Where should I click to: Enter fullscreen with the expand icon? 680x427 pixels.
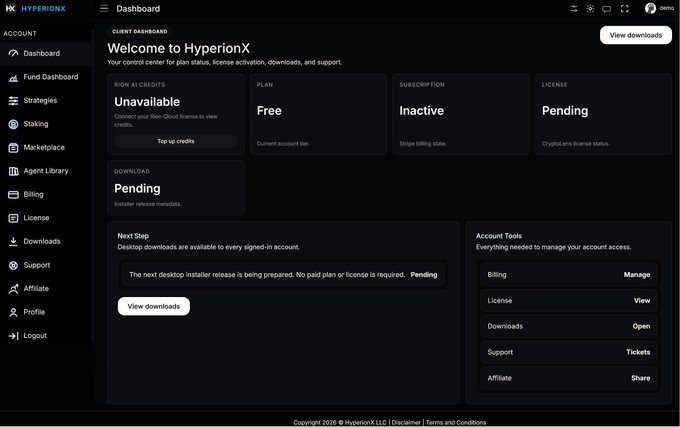pos(624,9)
